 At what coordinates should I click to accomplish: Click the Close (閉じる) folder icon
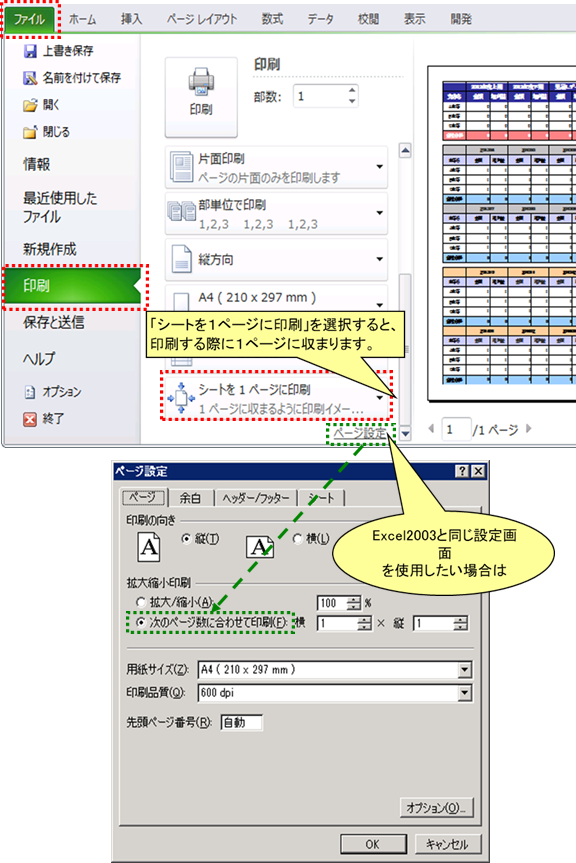click(x=30, y=132)
